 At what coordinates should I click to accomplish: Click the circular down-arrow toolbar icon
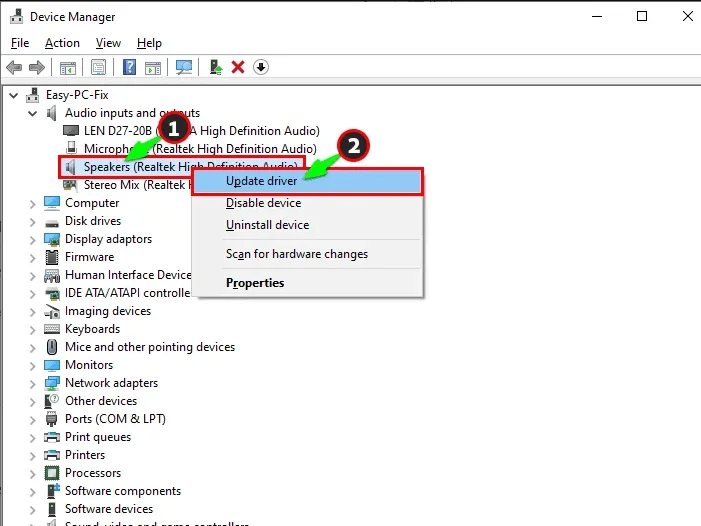(x=261, y=67)
